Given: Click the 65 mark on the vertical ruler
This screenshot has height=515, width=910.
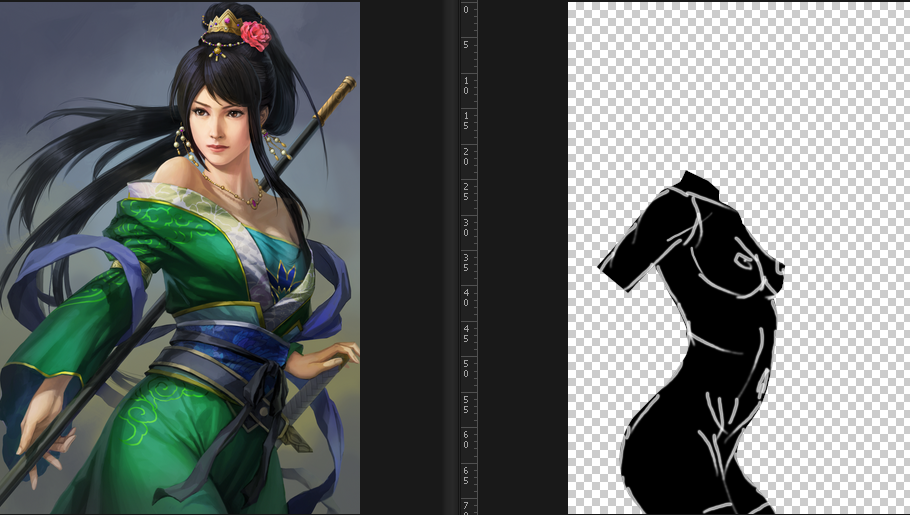Looking at the screenshot, I should click(x=466, y=475).
